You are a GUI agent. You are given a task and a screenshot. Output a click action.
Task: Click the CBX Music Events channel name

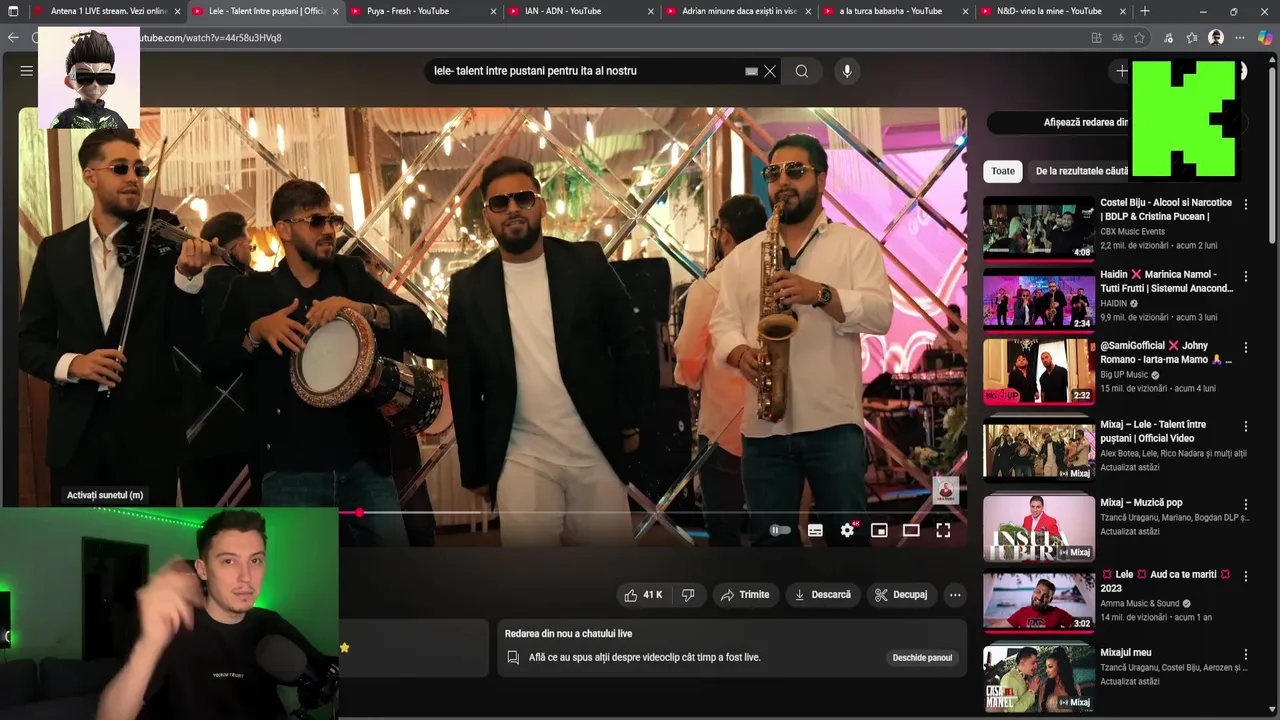(x=1132, y=232)
